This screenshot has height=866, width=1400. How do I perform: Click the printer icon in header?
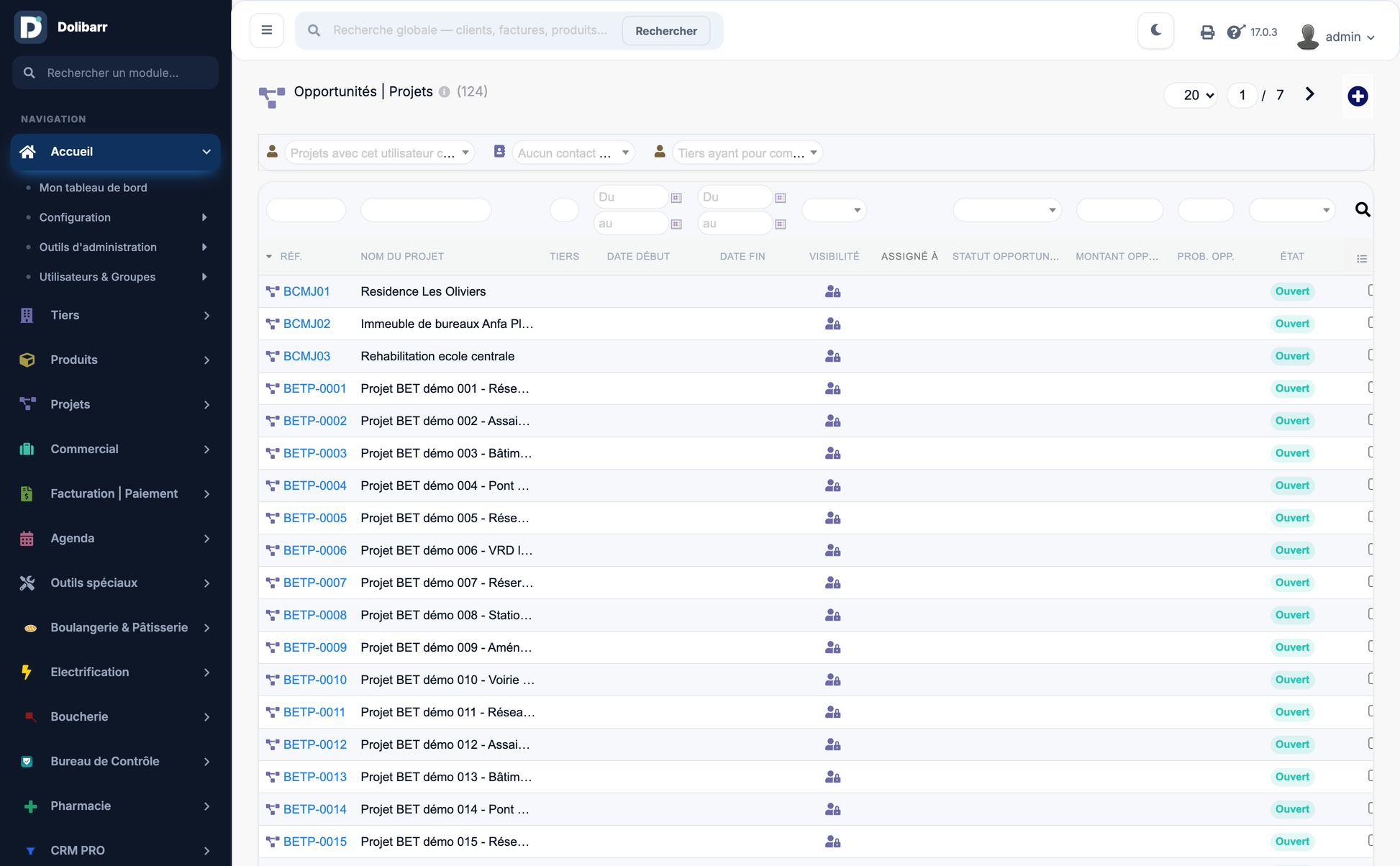point(1207,32)
